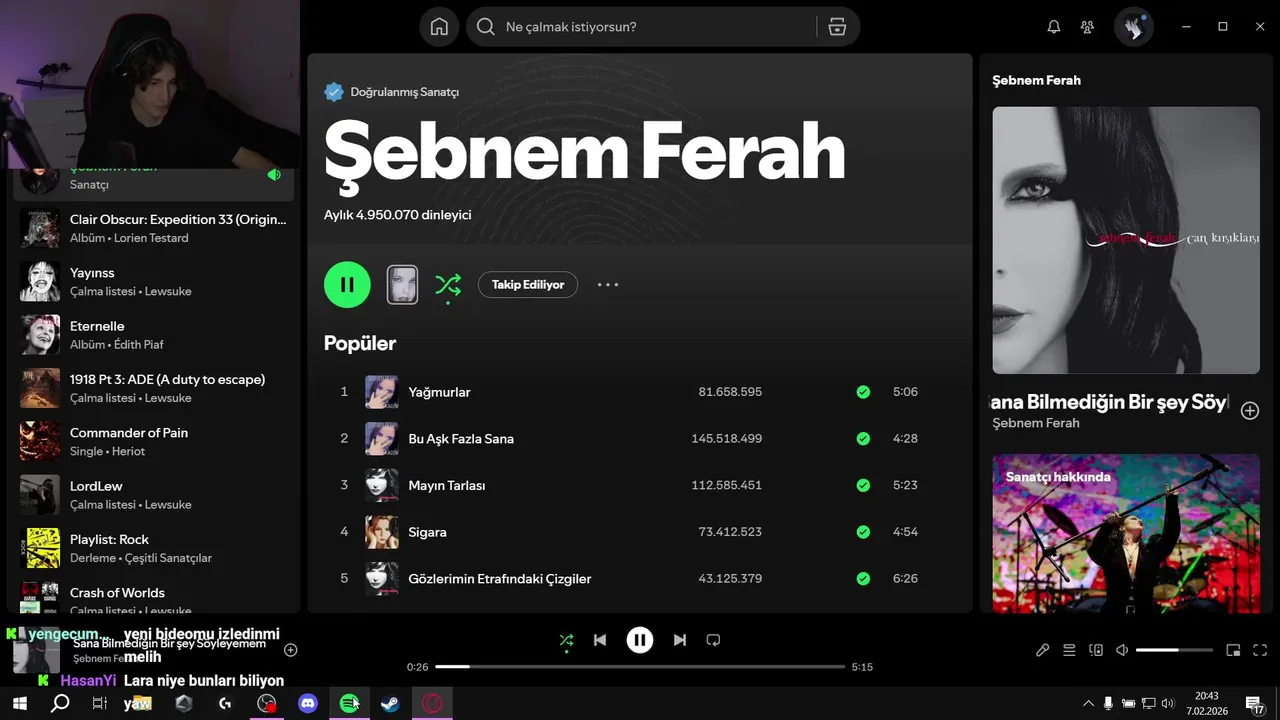The height and width of the screenshot is (720, 1280).
Task: Open the notifications bell
Action: click(x=1053, y=27)
